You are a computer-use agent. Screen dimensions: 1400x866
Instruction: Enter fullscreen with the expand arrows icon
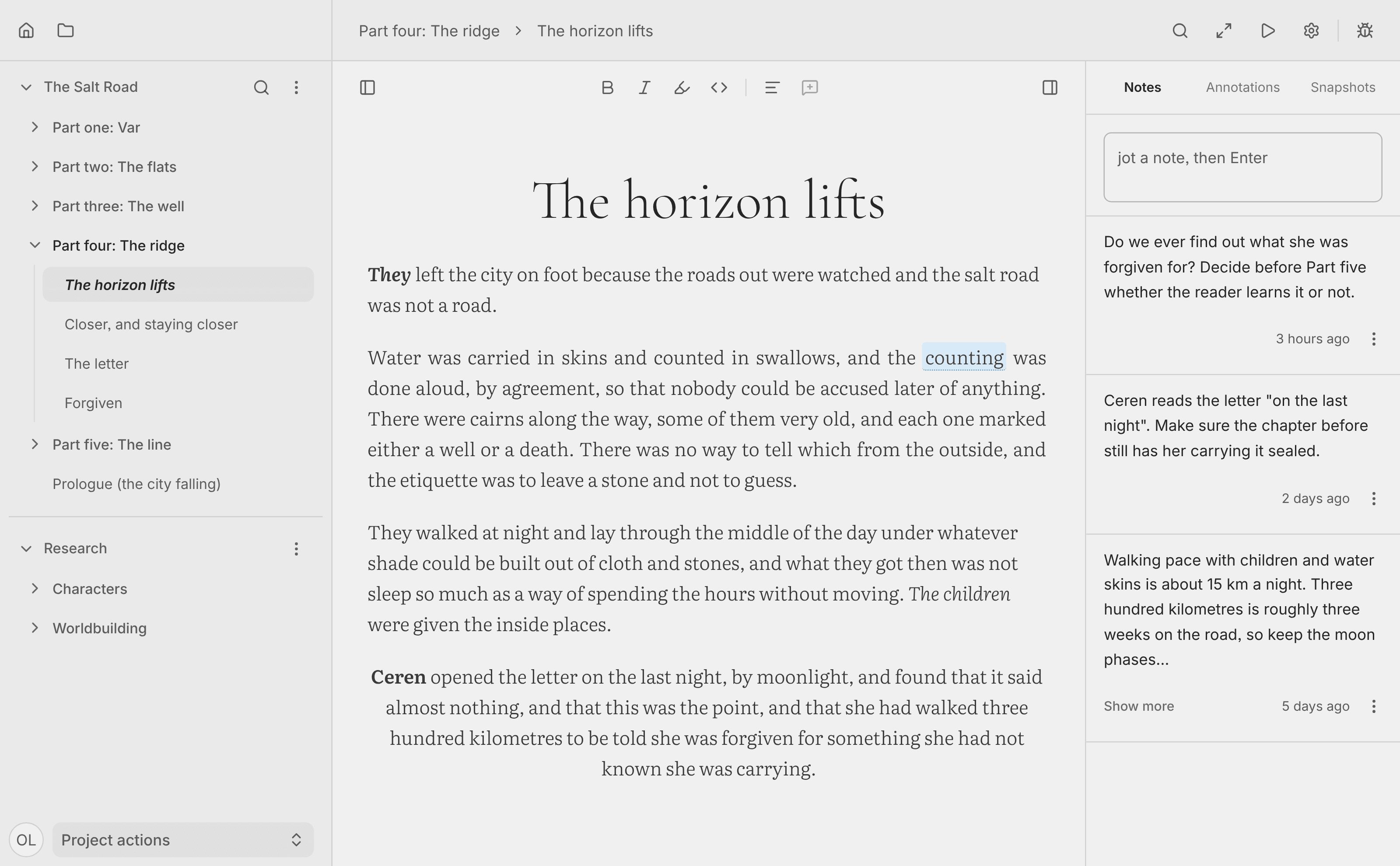[x=1224, y=30]
